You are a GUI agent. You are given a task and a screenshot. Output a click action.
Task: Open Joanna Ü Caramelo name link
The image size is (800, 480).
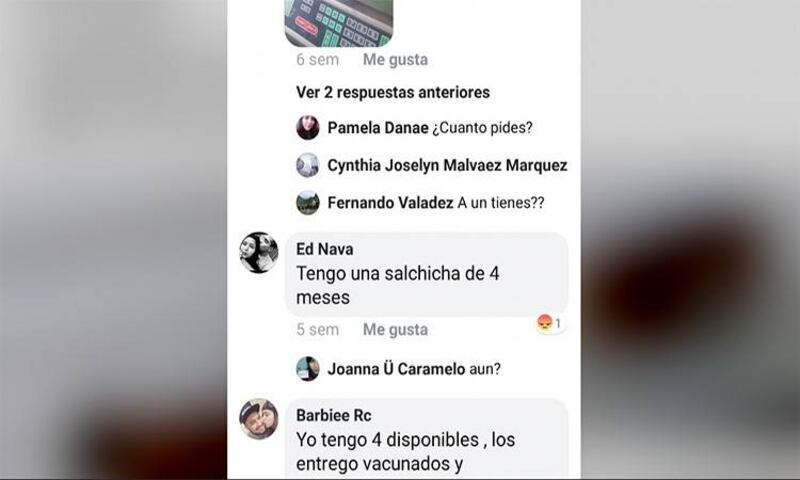click(x=396, y=369)
